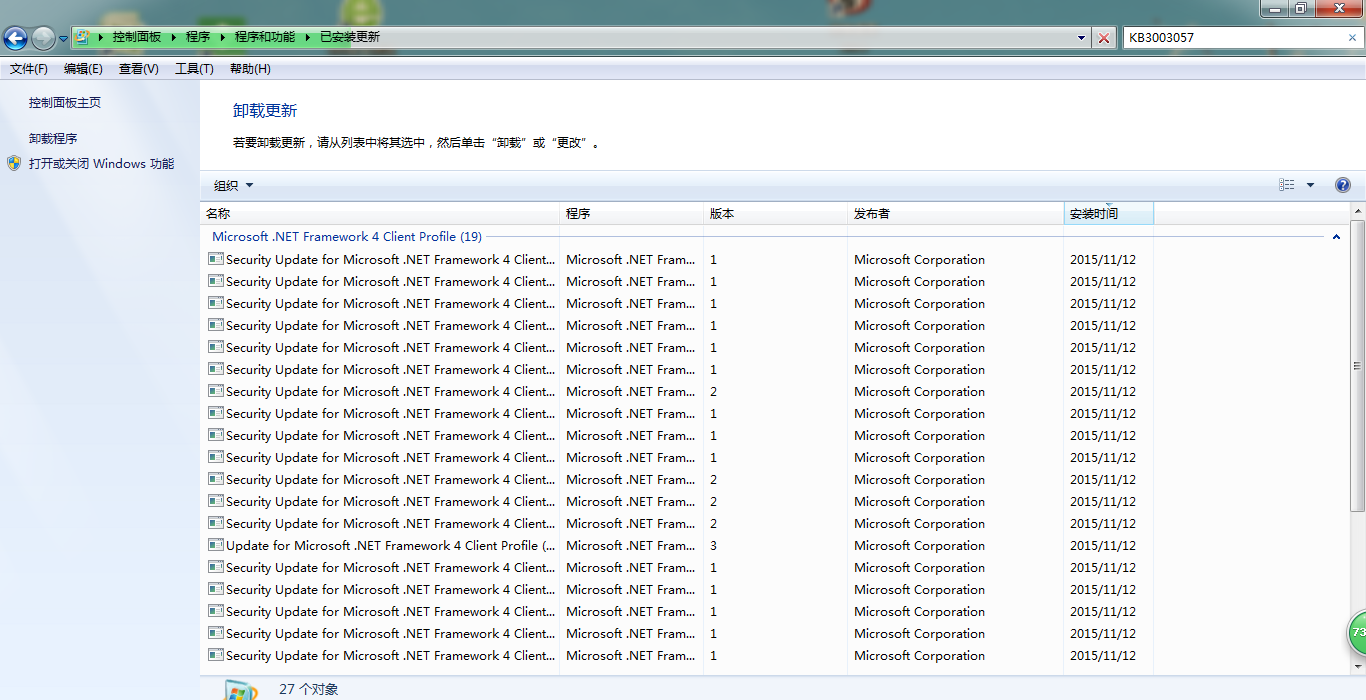The height and width of the screenshot is (700, 1366).
Task: Sort by 版本 column header
Action: coord(775,214)
